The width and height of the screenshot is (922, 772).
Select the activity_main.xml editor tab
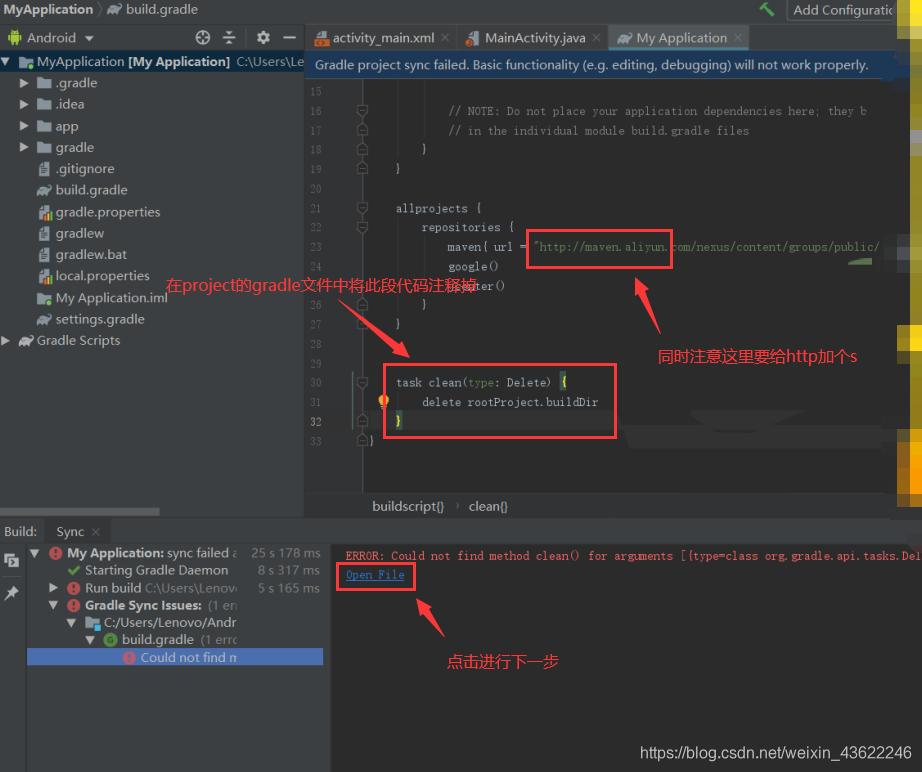click(x=381, y=37)
